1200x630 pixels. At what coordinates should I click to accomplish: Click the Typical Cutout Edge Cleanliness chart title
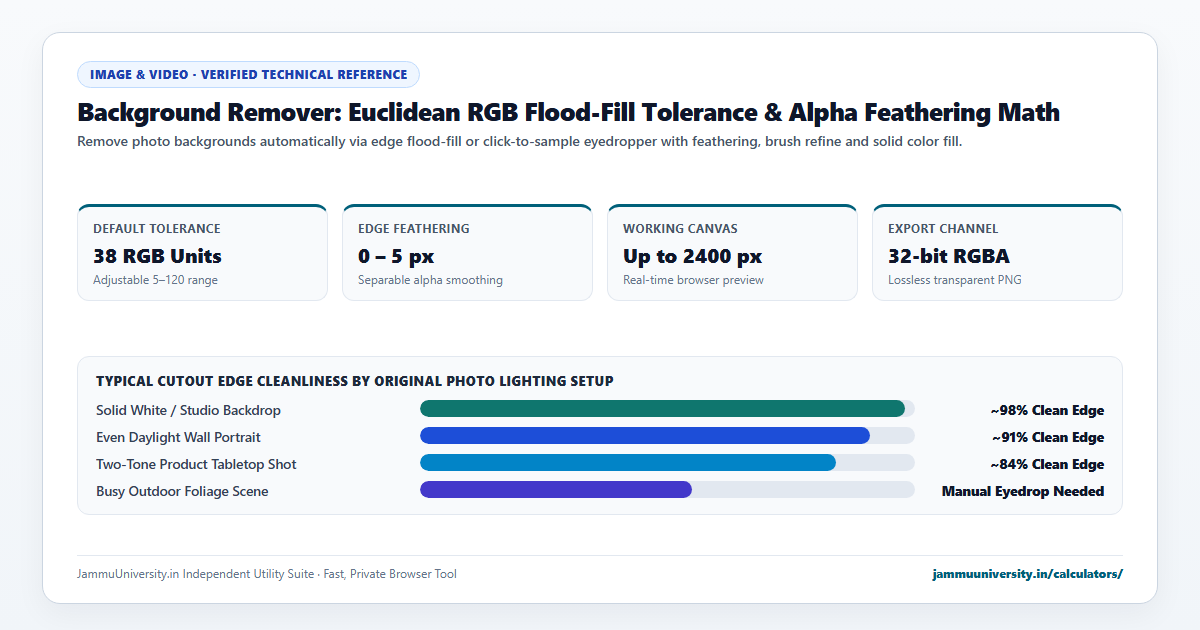click(x=355, y=381)
